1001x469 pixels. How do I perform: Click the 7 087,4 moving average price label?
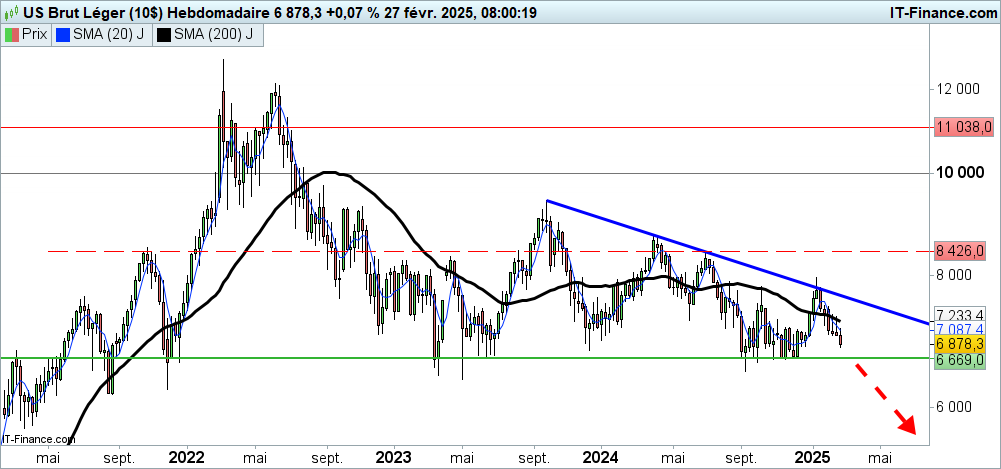[x=964, y=329]
